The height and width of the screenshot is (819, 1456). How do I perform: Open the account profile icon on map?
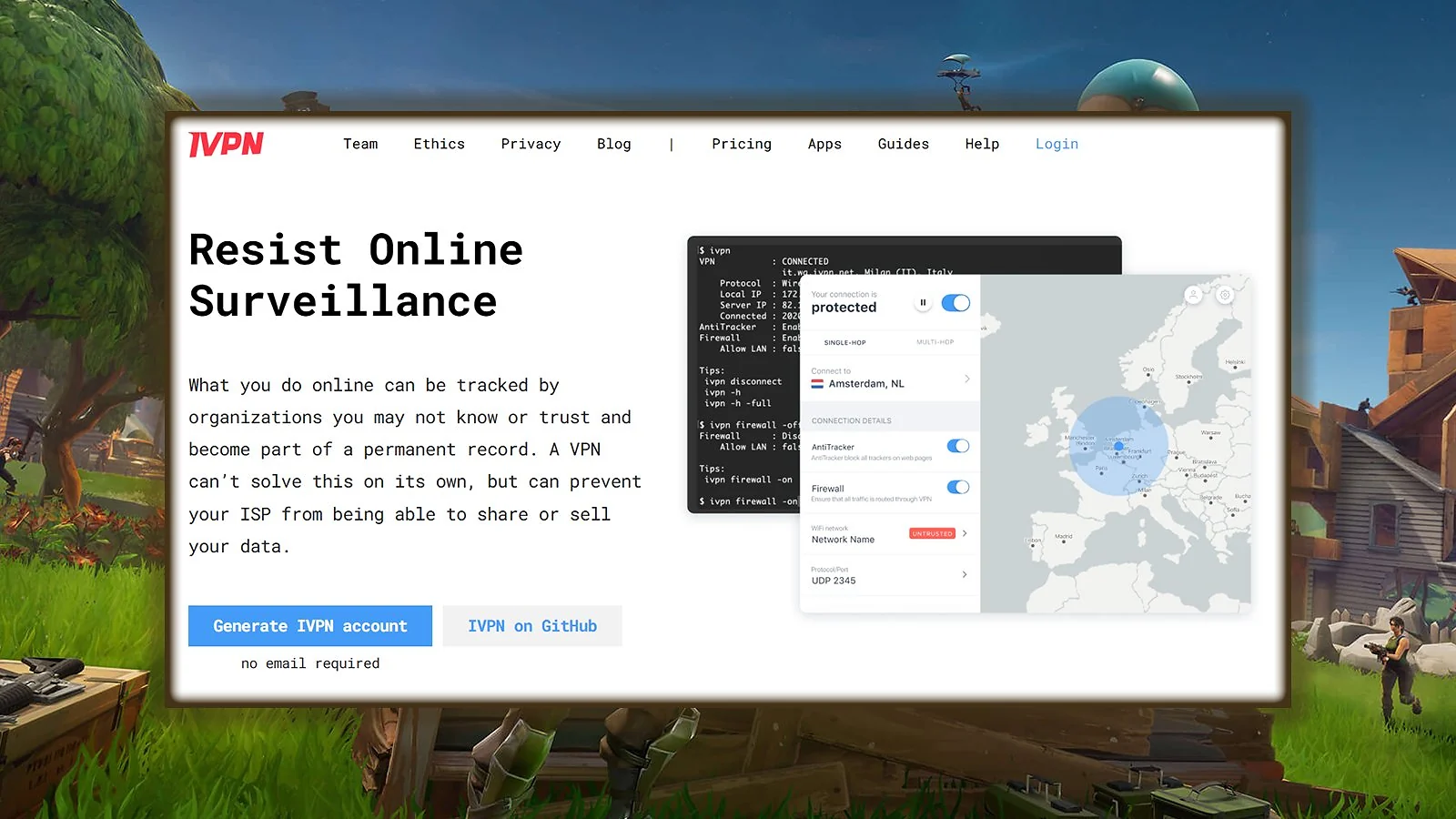1193,295
